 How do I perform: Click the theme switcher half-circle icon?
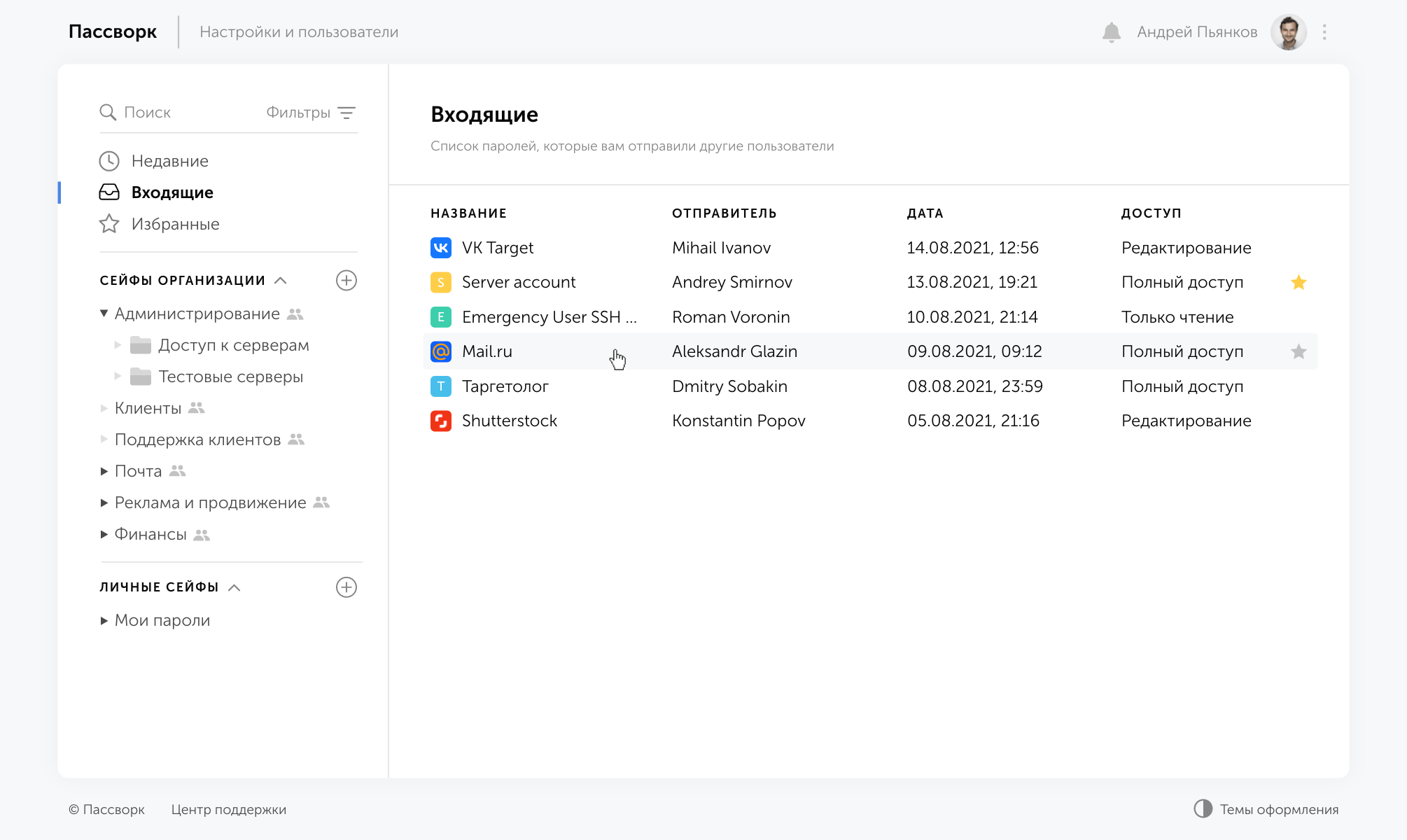click(x=1203, y=809)
